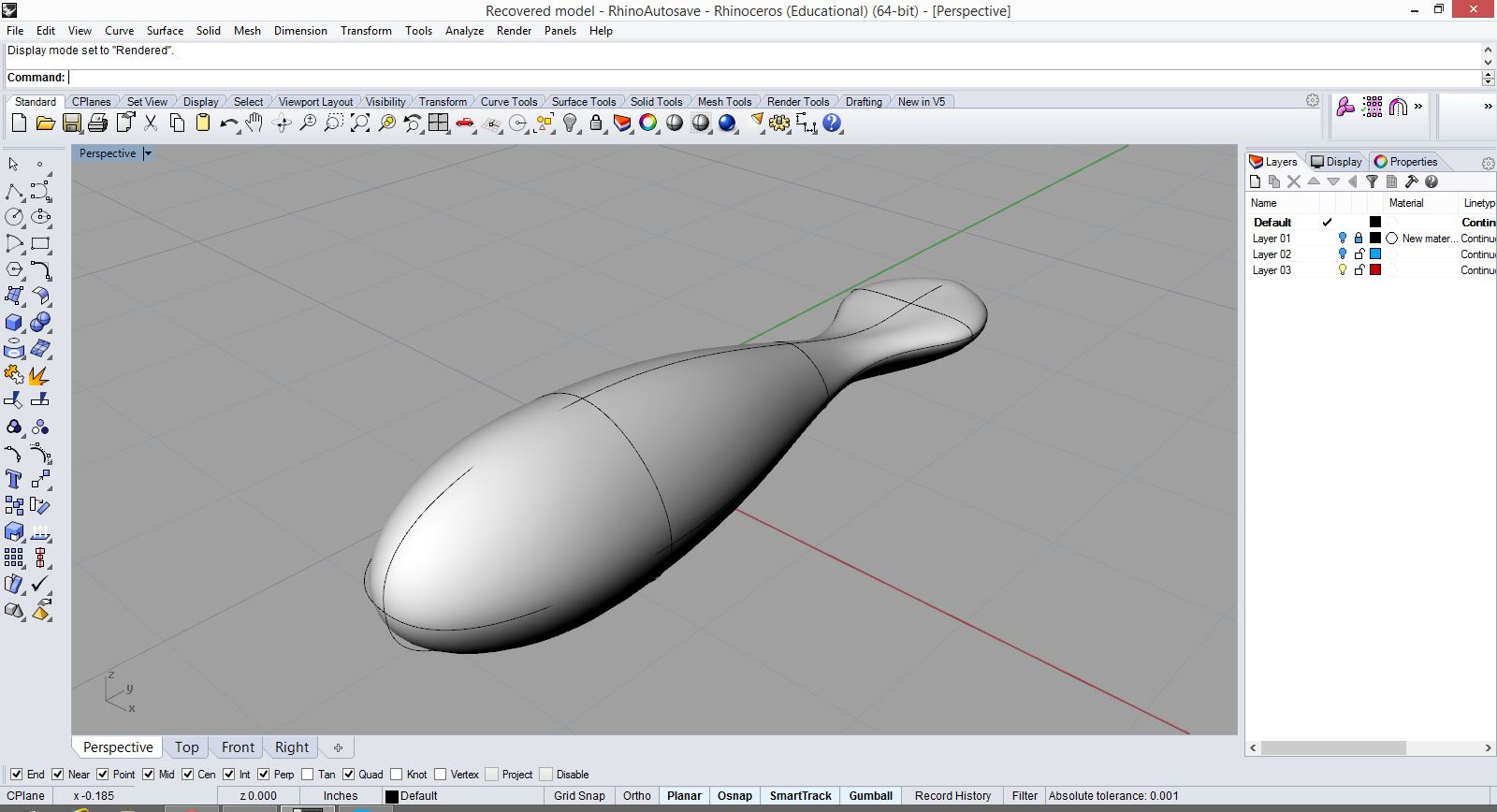Image resolution: width=1497 pixels, height=812 pixels.
Task: Click the hammer Tools icon in Layers panel
Action: 1412,181
